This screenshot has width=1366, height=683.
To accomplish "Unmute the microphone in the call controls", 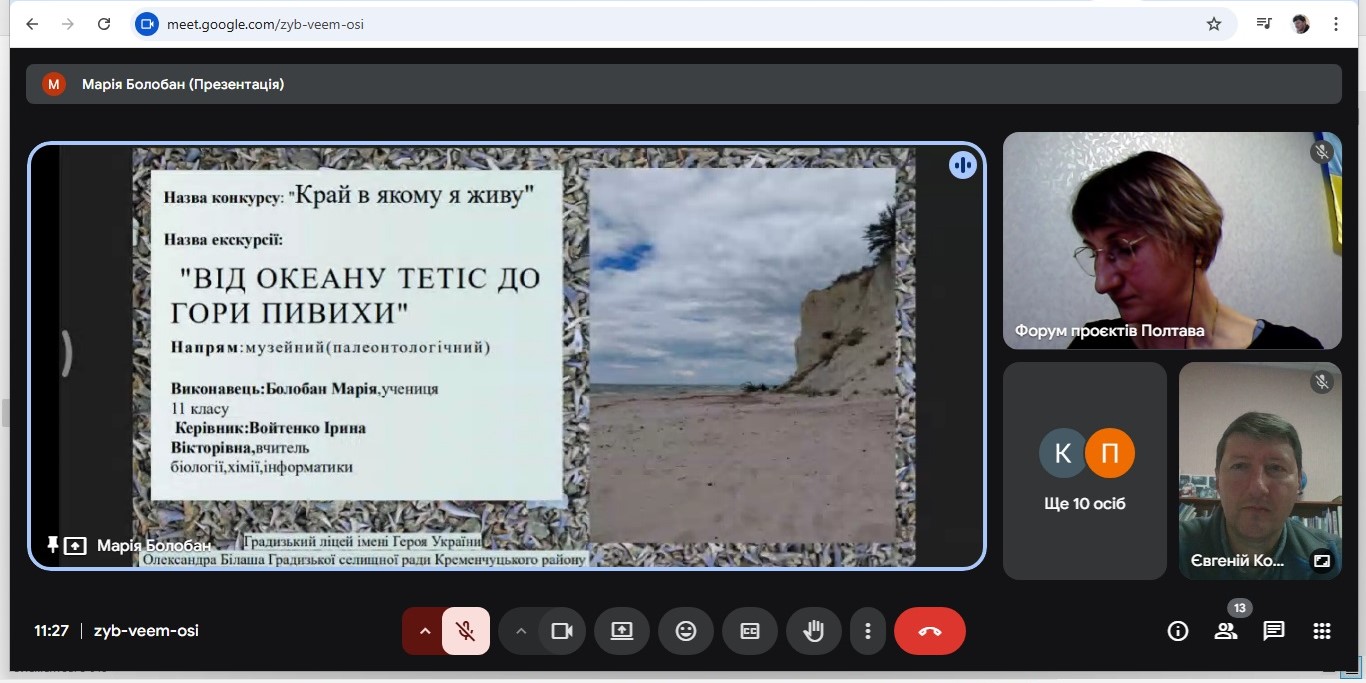I will (x=465, y=631).
